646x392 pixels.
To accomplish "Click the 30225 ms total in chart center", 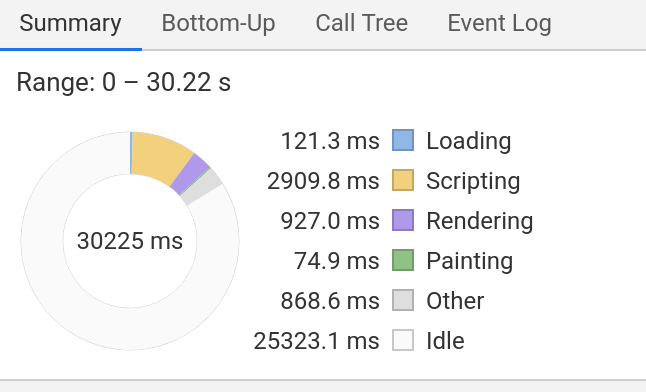I will [130, 241].
